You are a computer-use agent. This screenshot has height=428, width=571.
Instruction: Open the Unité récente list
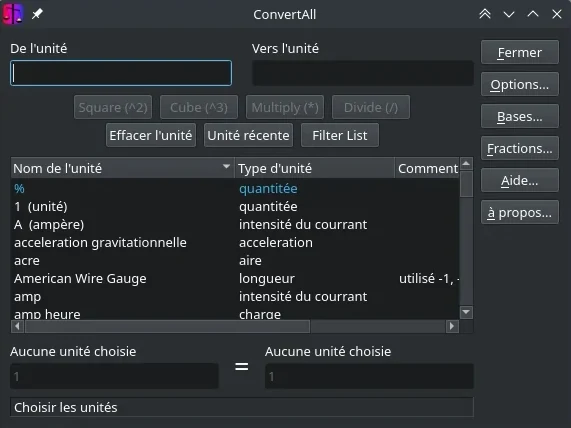(248, 136)
